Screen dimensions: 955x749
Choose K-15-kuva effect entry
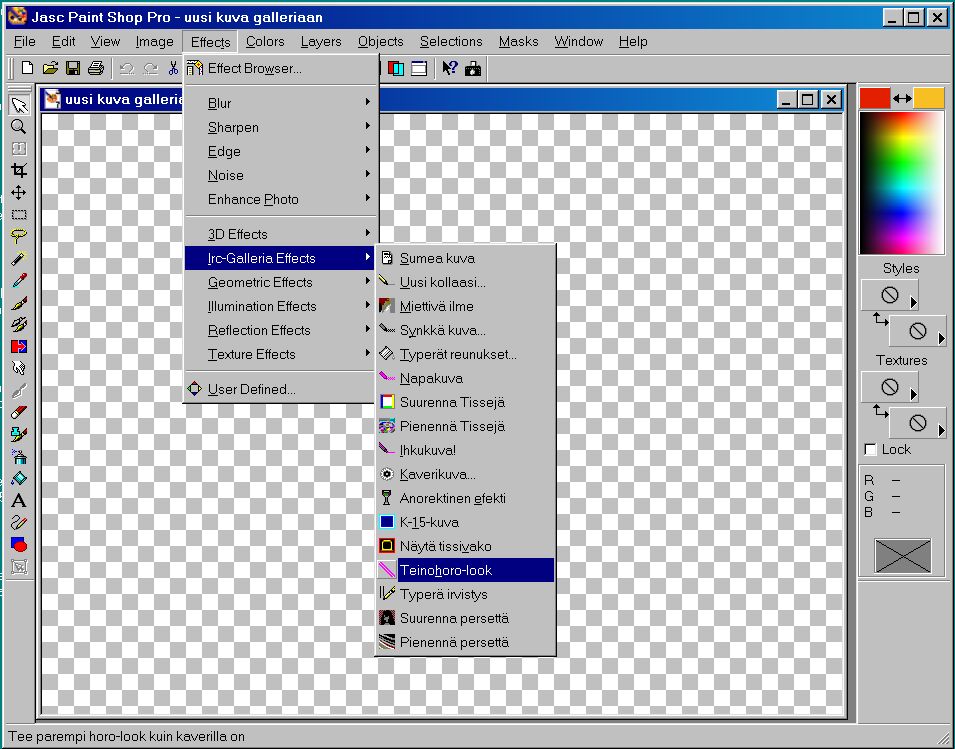465,522
